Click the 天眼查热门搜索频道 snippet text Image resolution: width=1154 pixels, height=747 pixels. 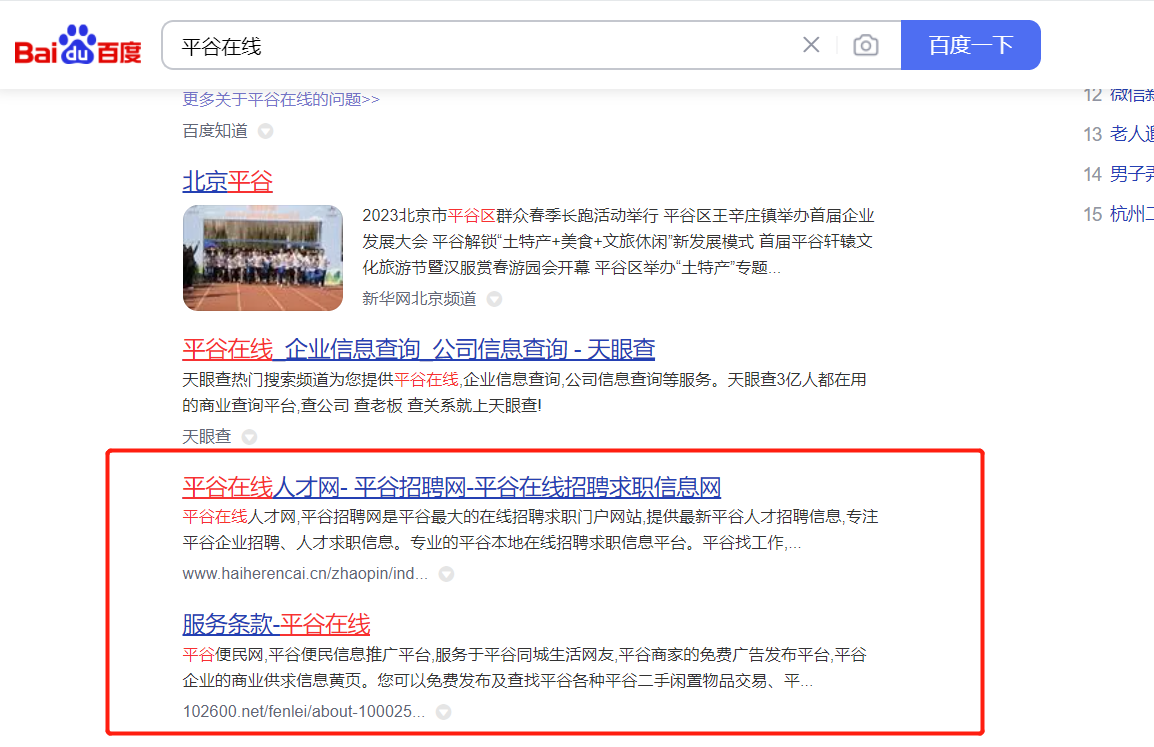click(x=524, y=392)
